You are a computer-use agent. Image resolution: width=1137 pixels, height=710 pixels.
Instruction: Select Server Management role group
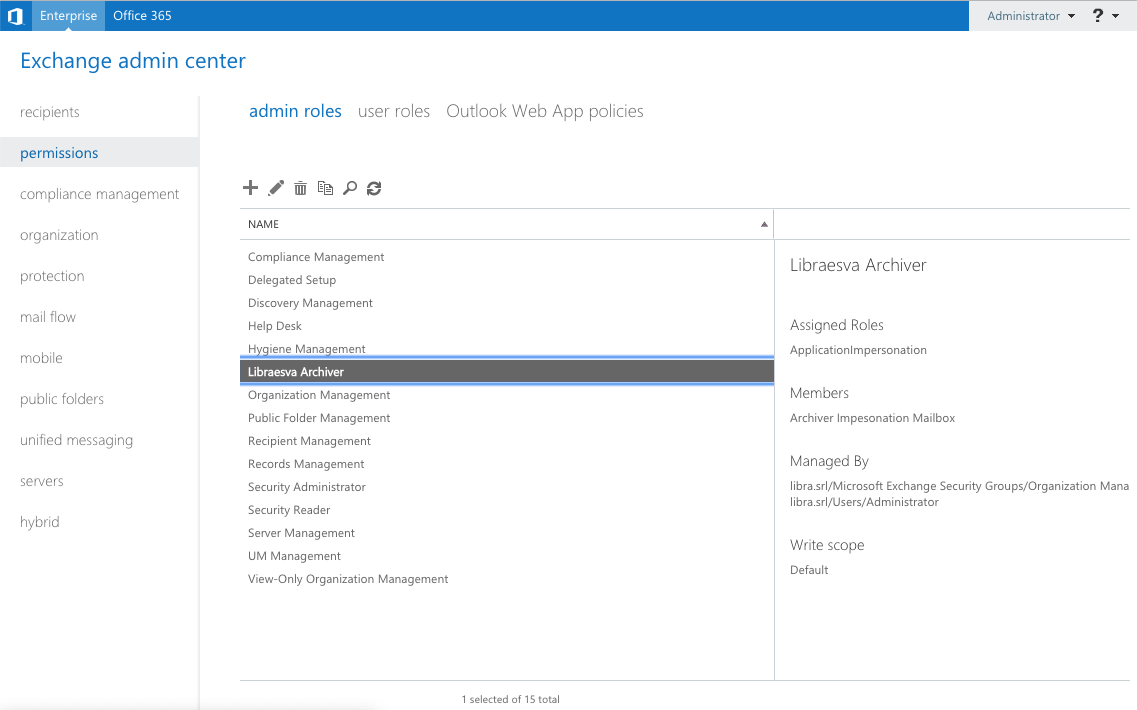pyautogui.click(x=507, y=533)
